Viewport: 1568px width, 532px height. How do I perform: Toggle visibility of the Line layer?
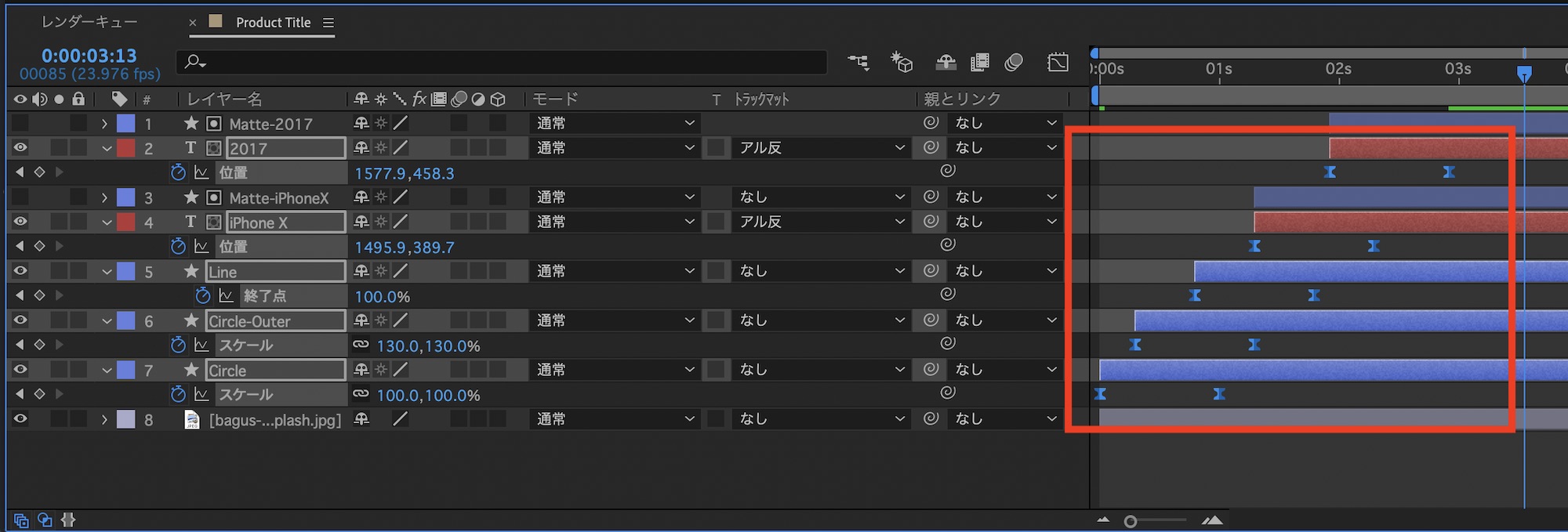tap(20, 271)
